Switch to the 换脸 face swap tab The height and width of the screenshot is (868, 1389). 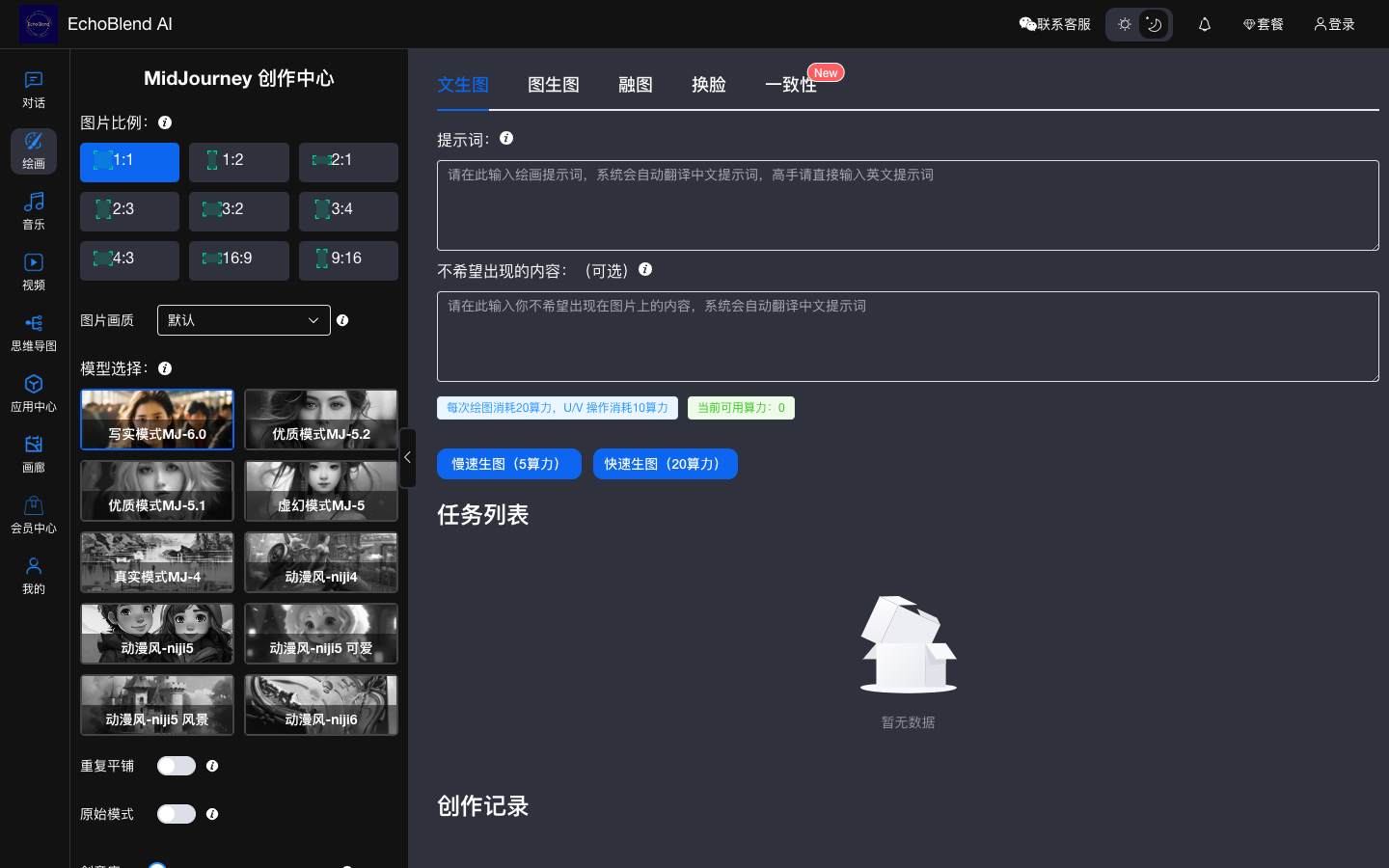coord(708,85)
